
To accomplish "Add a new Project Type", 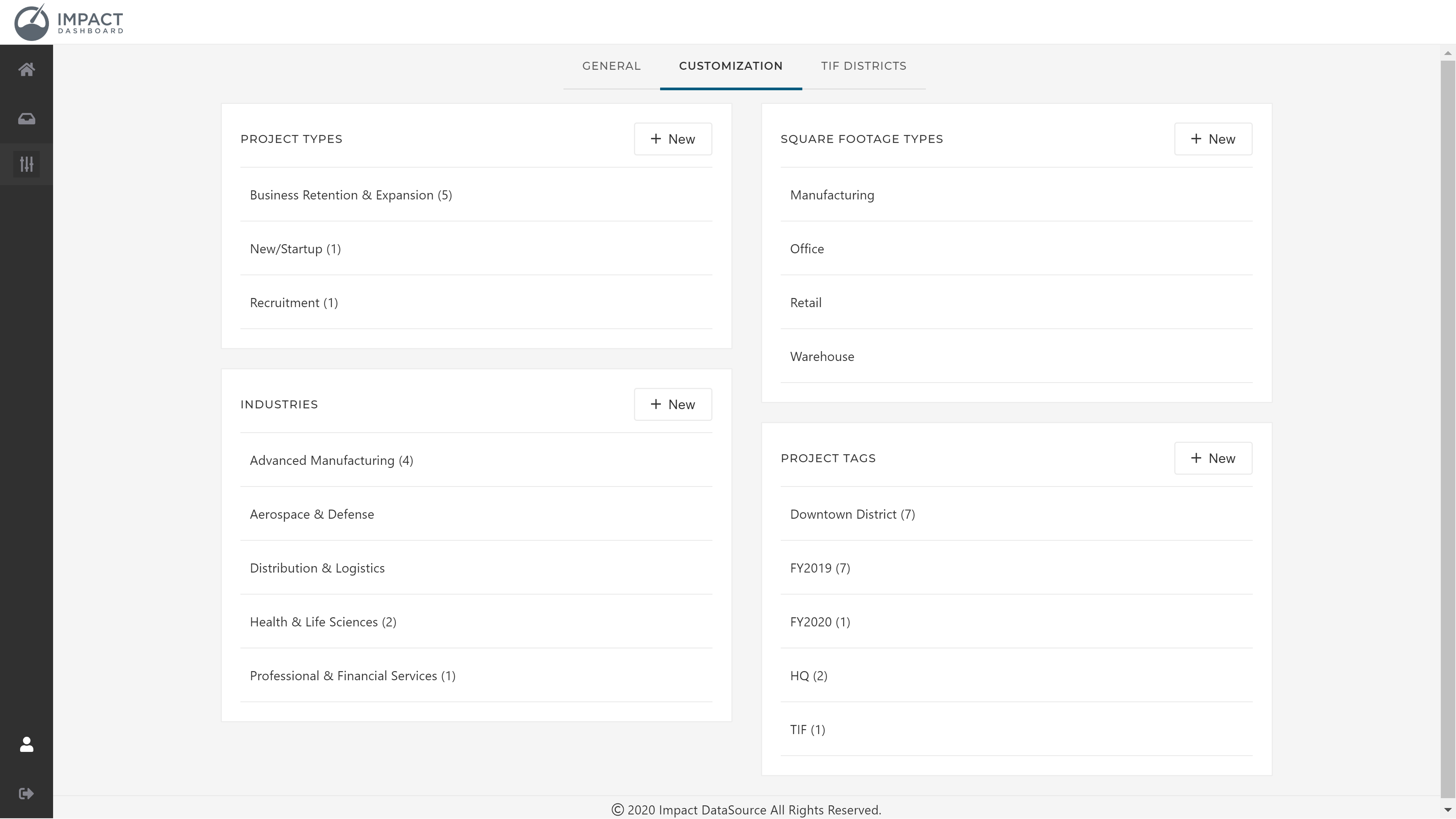I will click(x=673, y=139).
